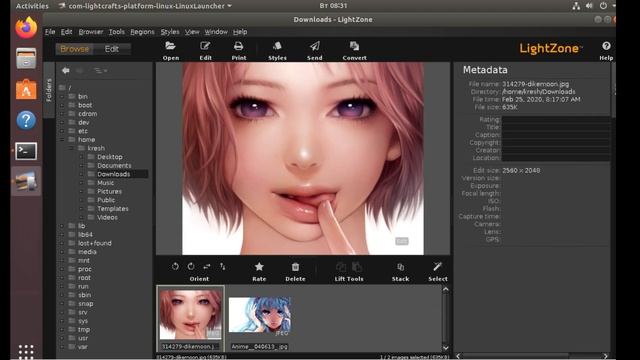640x360 pixels.
Task: Go forward using folder navigation right arrow
Action: coord(80,71)
